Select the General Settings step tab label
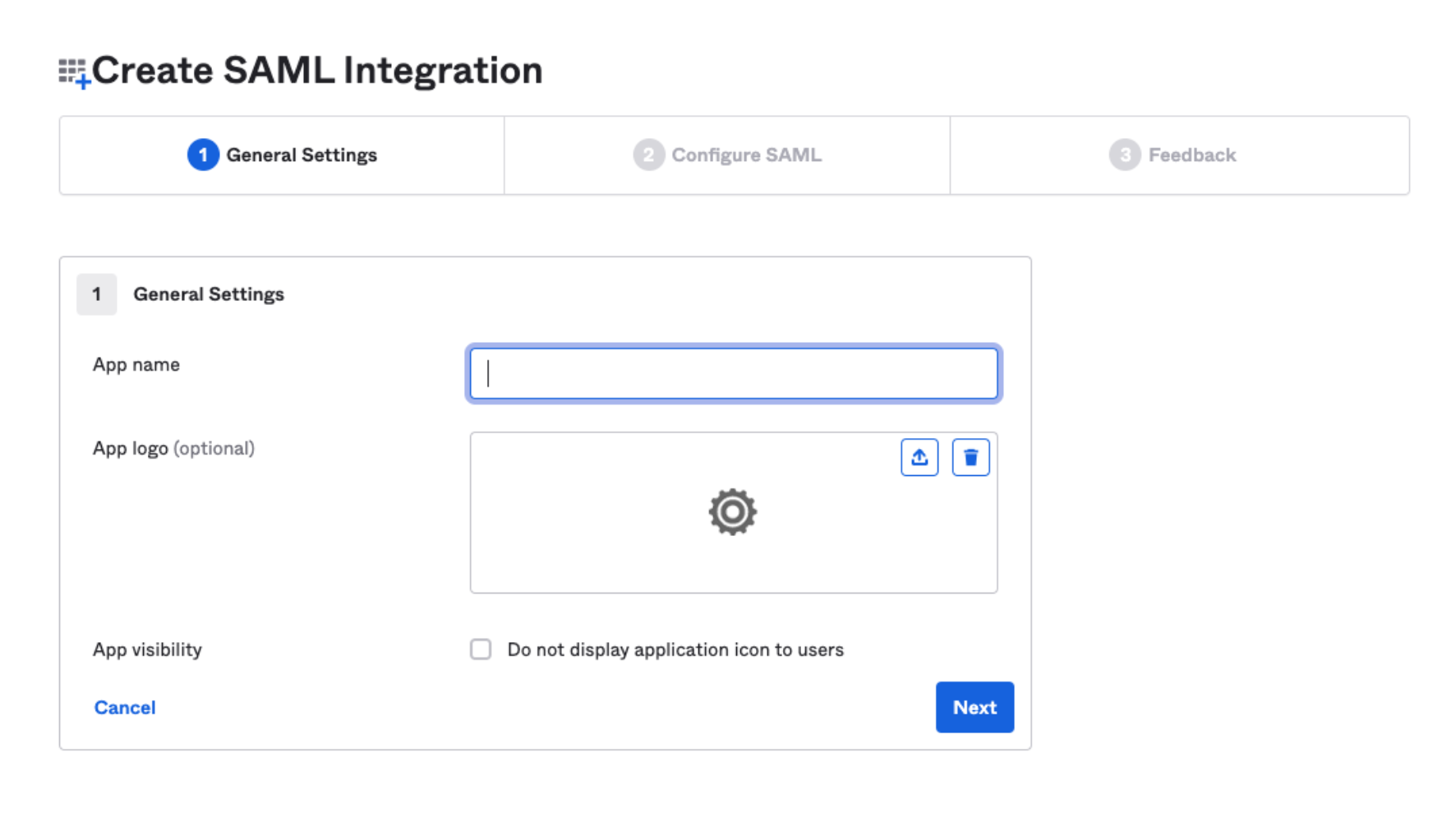The height and width of the screenshot is (827, 1456). tap(302, 155)
